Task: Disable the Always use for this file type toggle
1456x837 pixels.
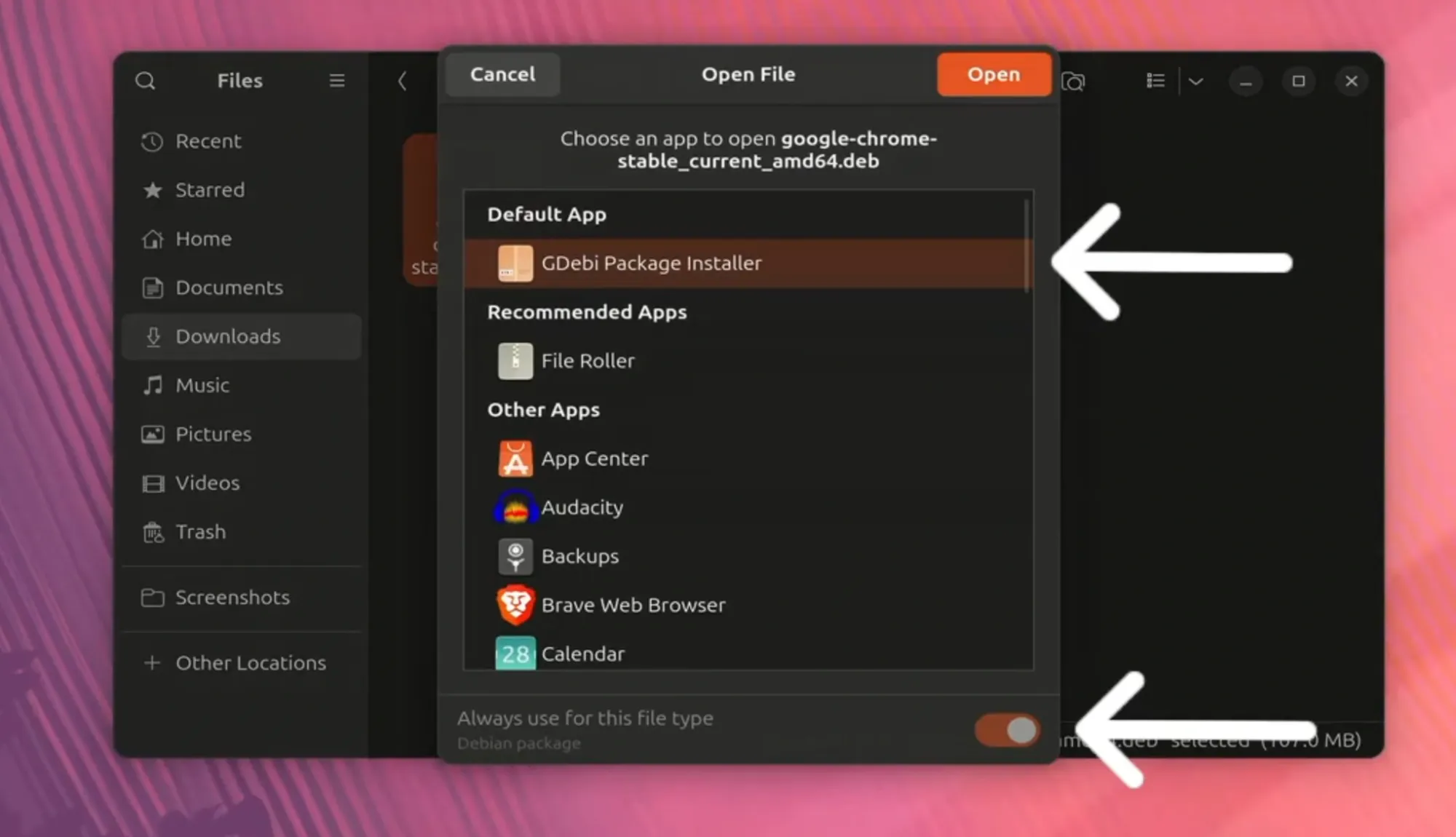Action: [x=1006, y=730]
